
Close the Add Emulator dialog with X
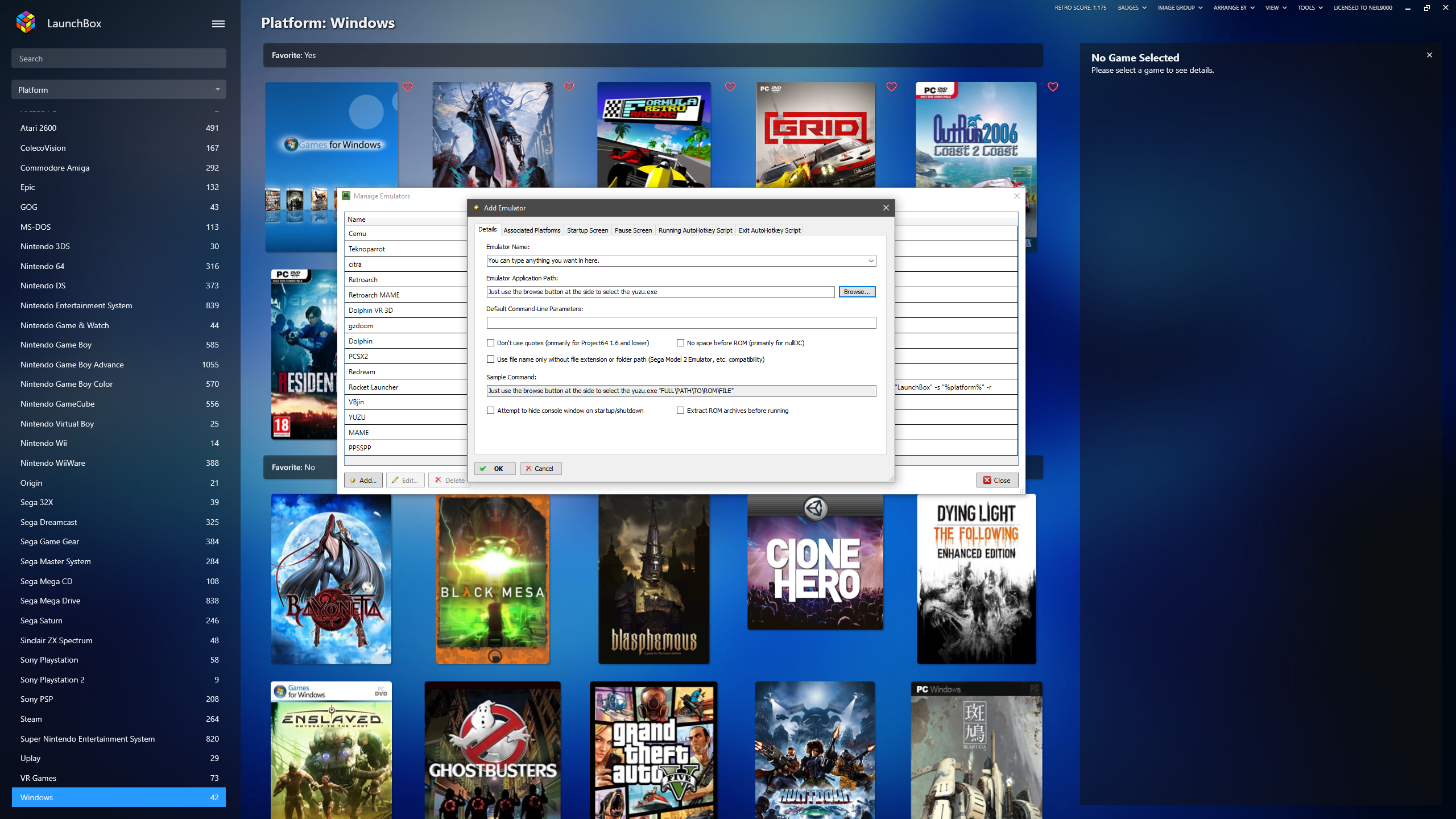(886, 208)
